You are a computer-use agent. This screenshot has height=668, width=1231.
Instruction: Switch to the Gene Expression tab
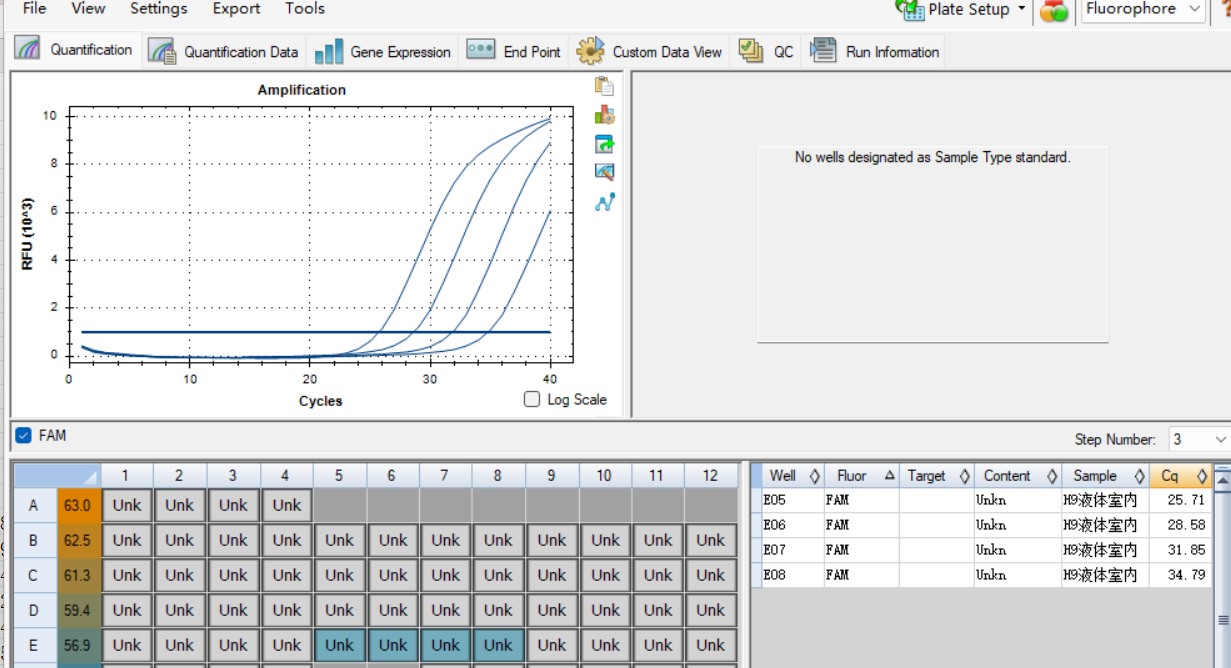click(x=382, y=51)
